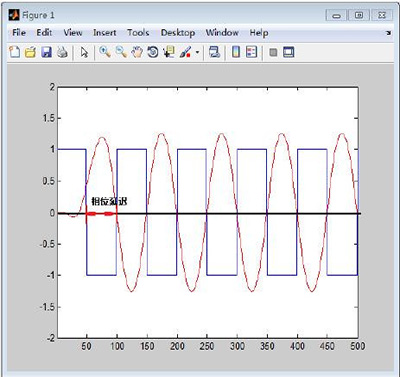400x377 pixels.
Task: Open the Insert menu
Action: point(105,33)
